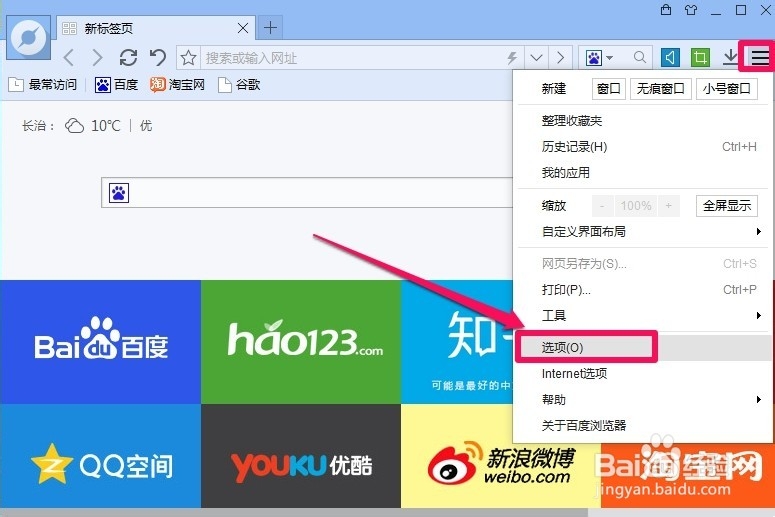Click 窗口 button to open new window

coord(608,89)
